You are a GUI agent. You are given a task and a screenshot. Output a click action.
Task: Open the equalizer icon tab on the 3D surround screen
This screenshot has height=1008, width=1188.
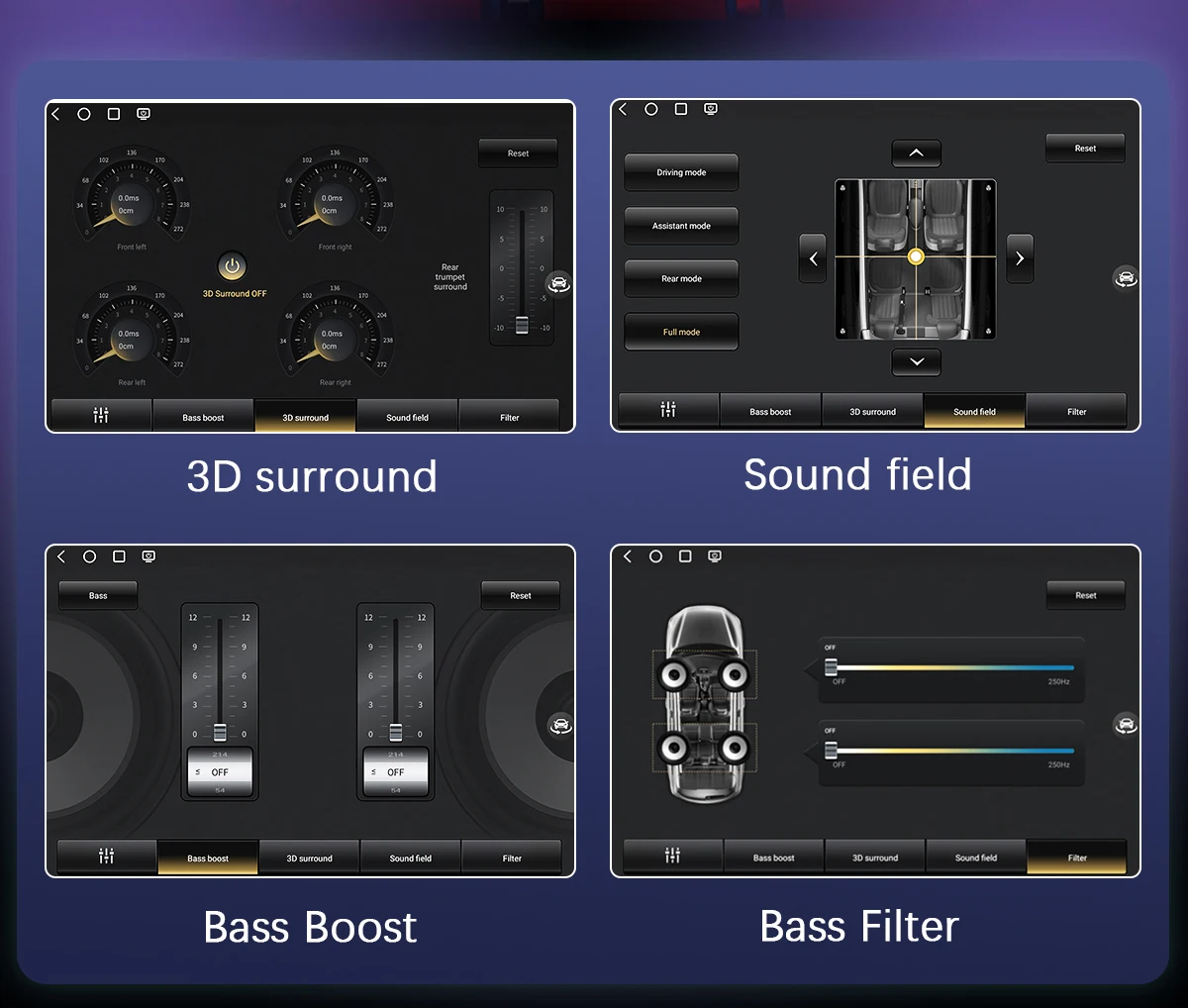(101, 416)
